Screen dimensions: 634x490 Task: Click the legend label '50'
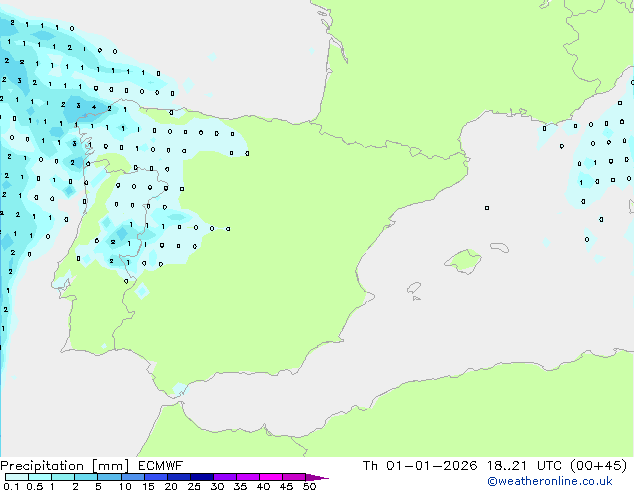[x=309, y=486]
